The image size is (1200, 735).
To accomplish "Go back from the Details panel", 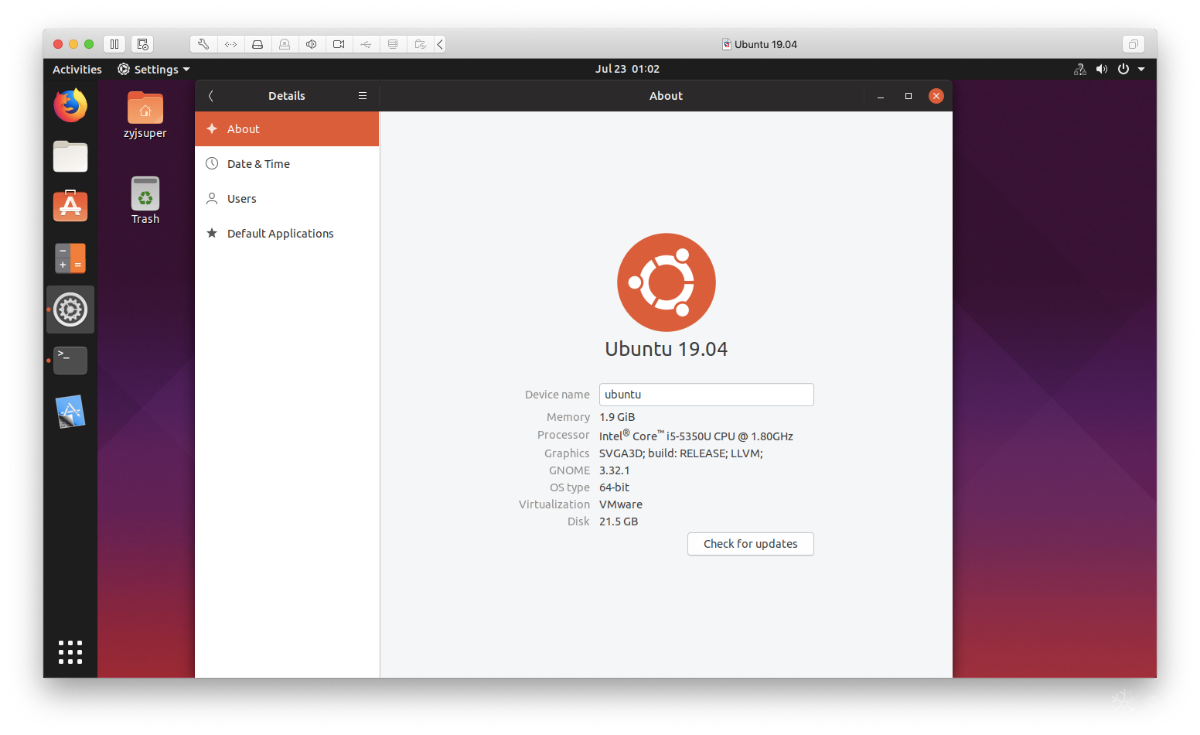I will click(211, 96).
